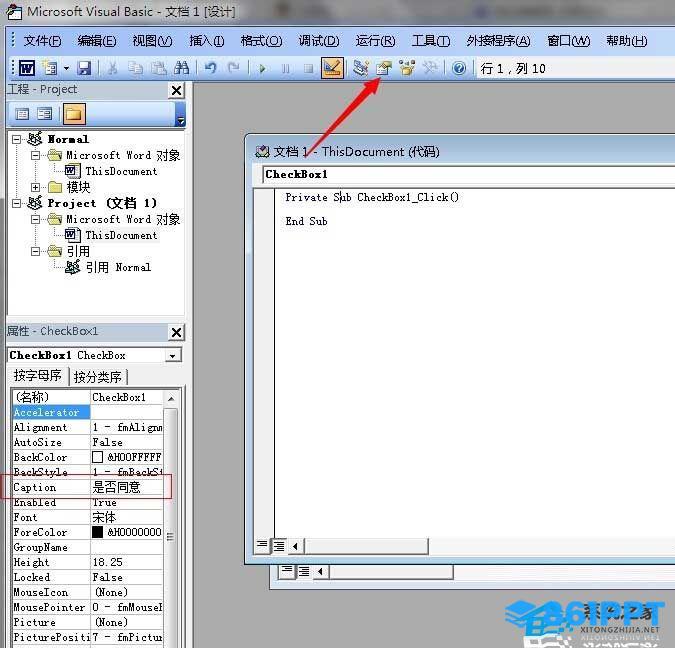675x648 pixels.
Task: Open the 插入(I) menu
Action: point(207,41)
